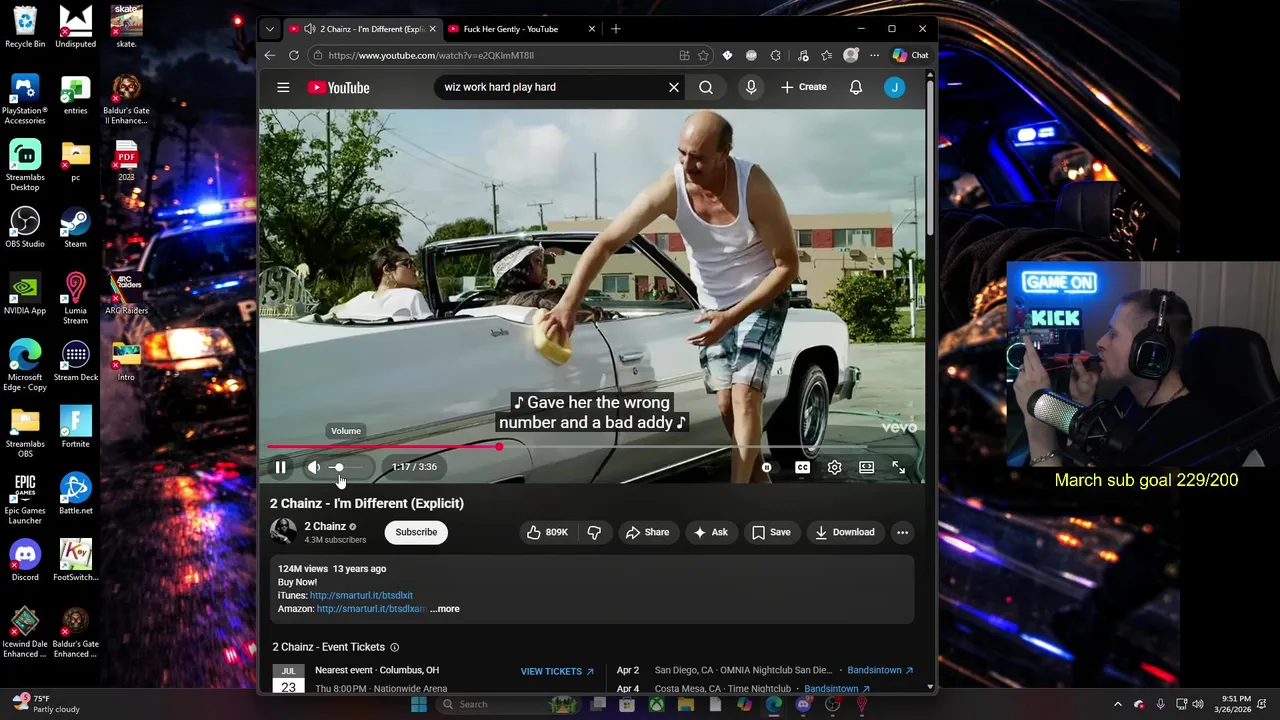Click the YouTube search magnifier button
Viewport: 1280px width, 720px height.
pos(706,87)
